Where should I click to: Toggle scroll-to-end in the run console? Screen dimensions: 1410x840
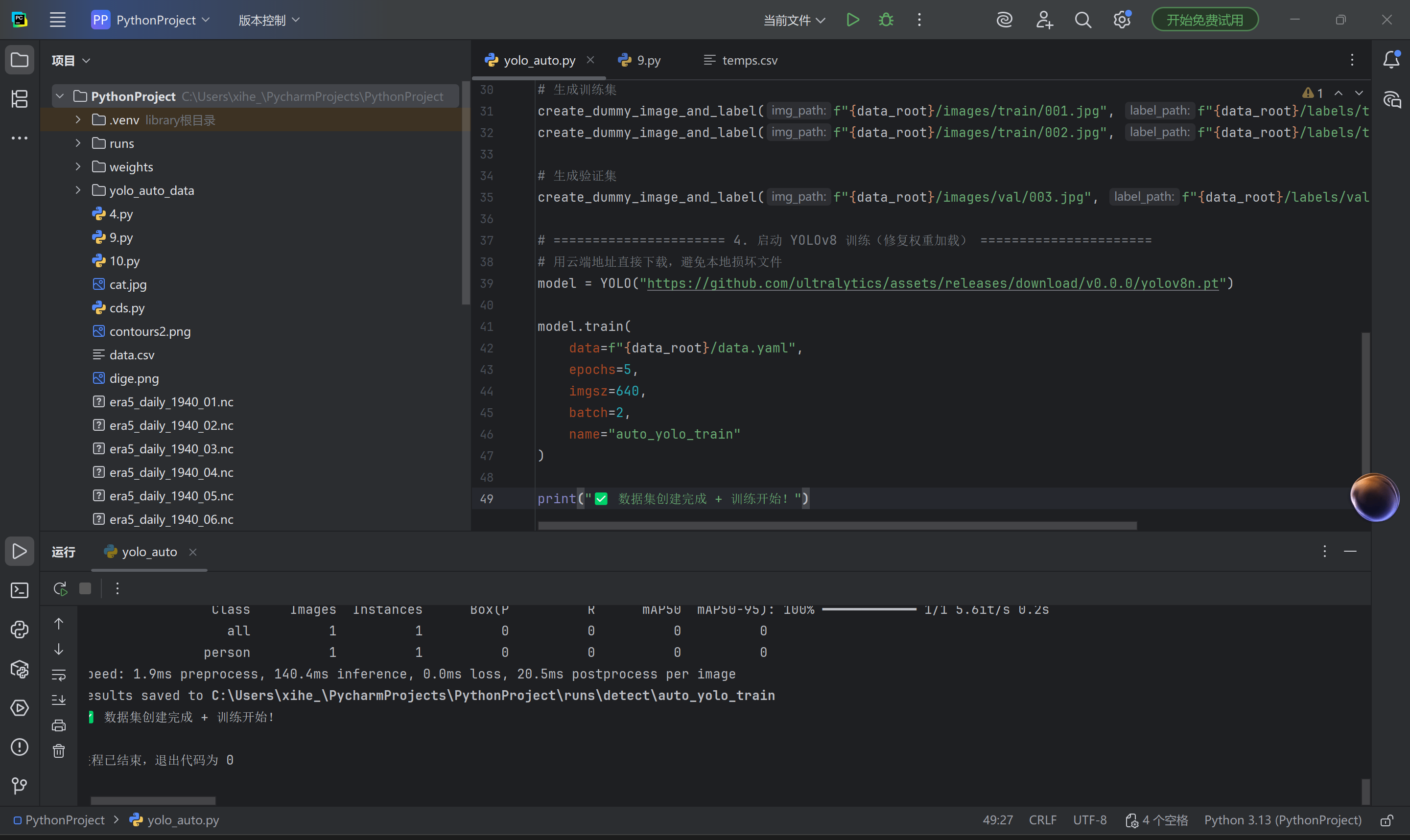59,700
